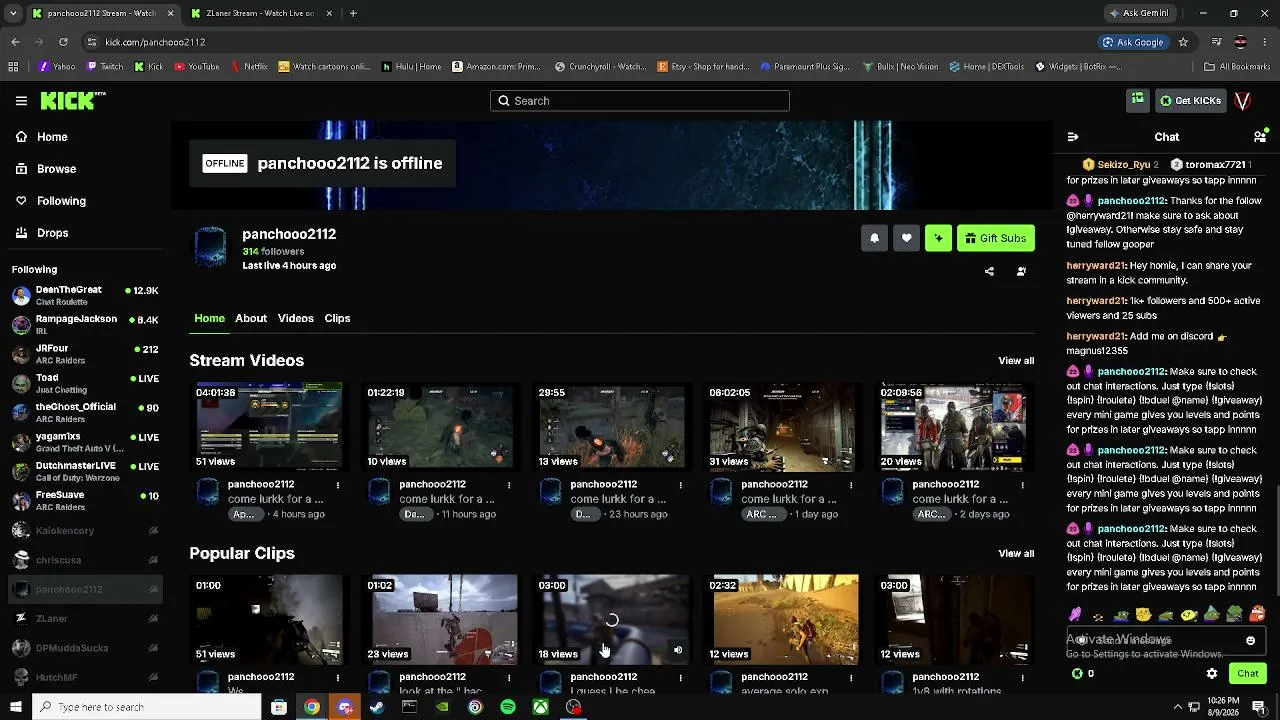Insert the orange screaming face emote

[x=1257, y=614]
